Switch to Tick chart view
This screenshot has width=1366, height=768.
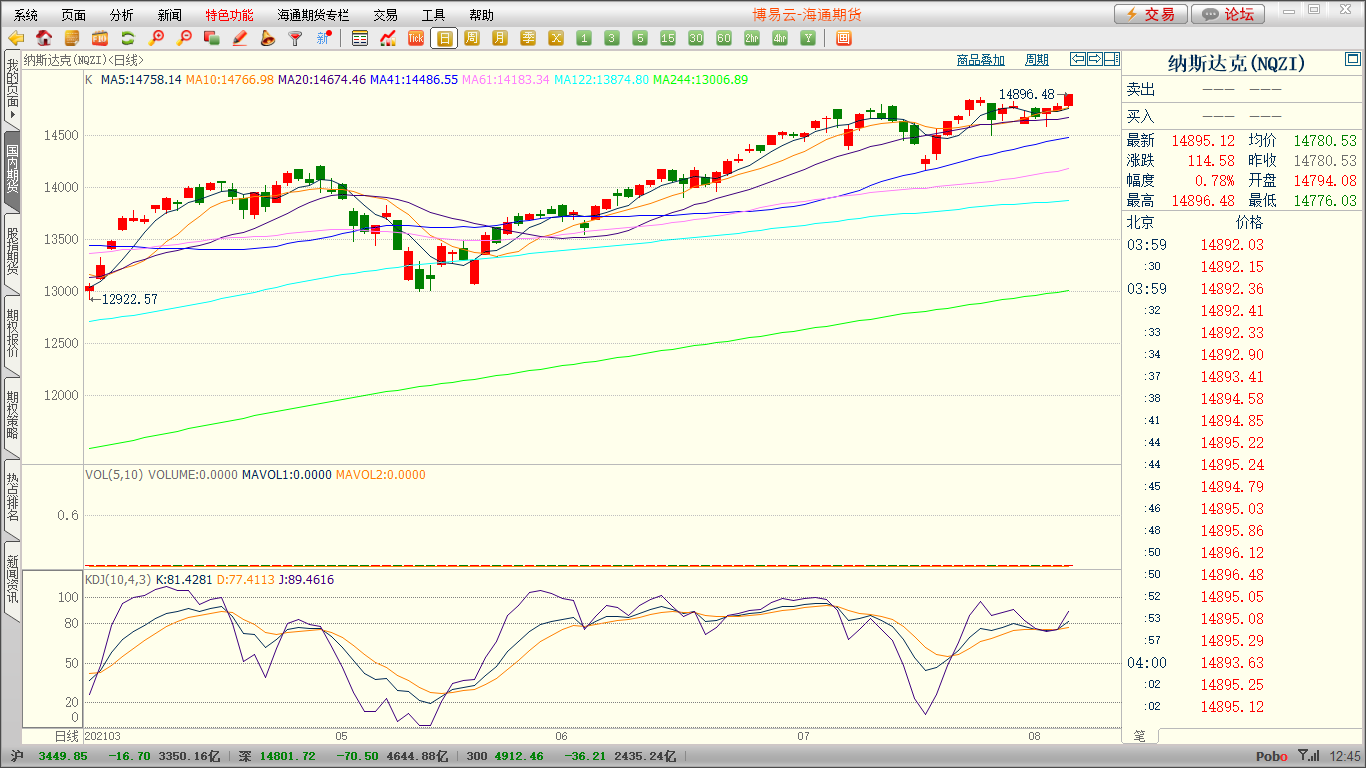click(416, 38)
